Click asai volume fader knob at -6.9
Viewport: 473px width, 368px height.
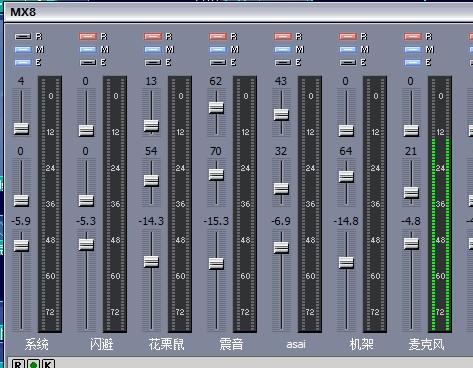[281, 248]
